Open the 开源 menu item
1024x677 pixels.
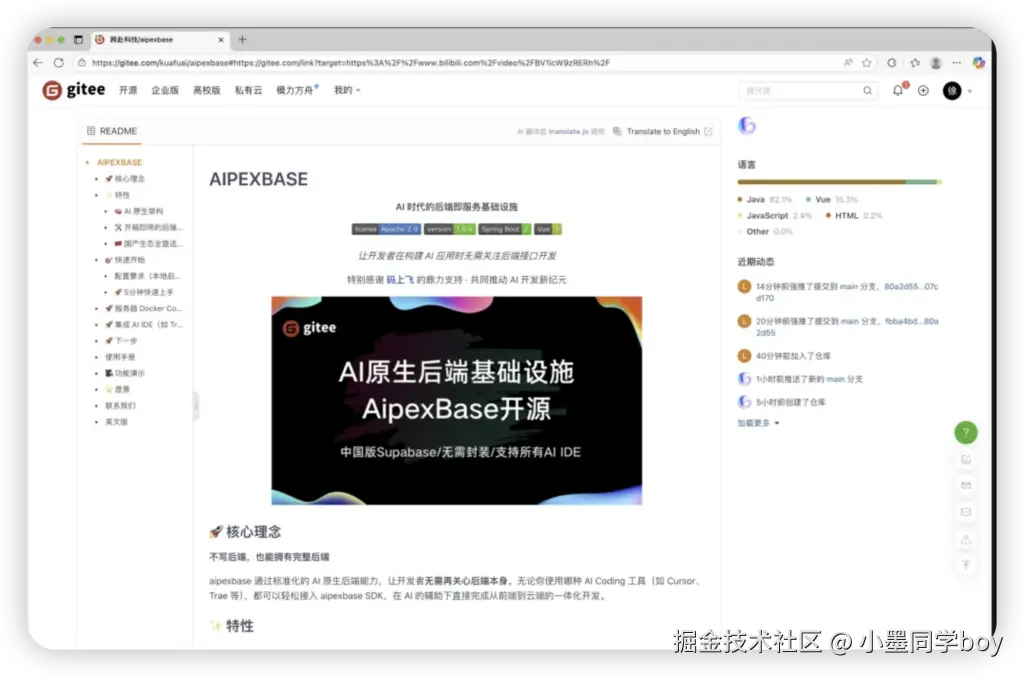128,90
